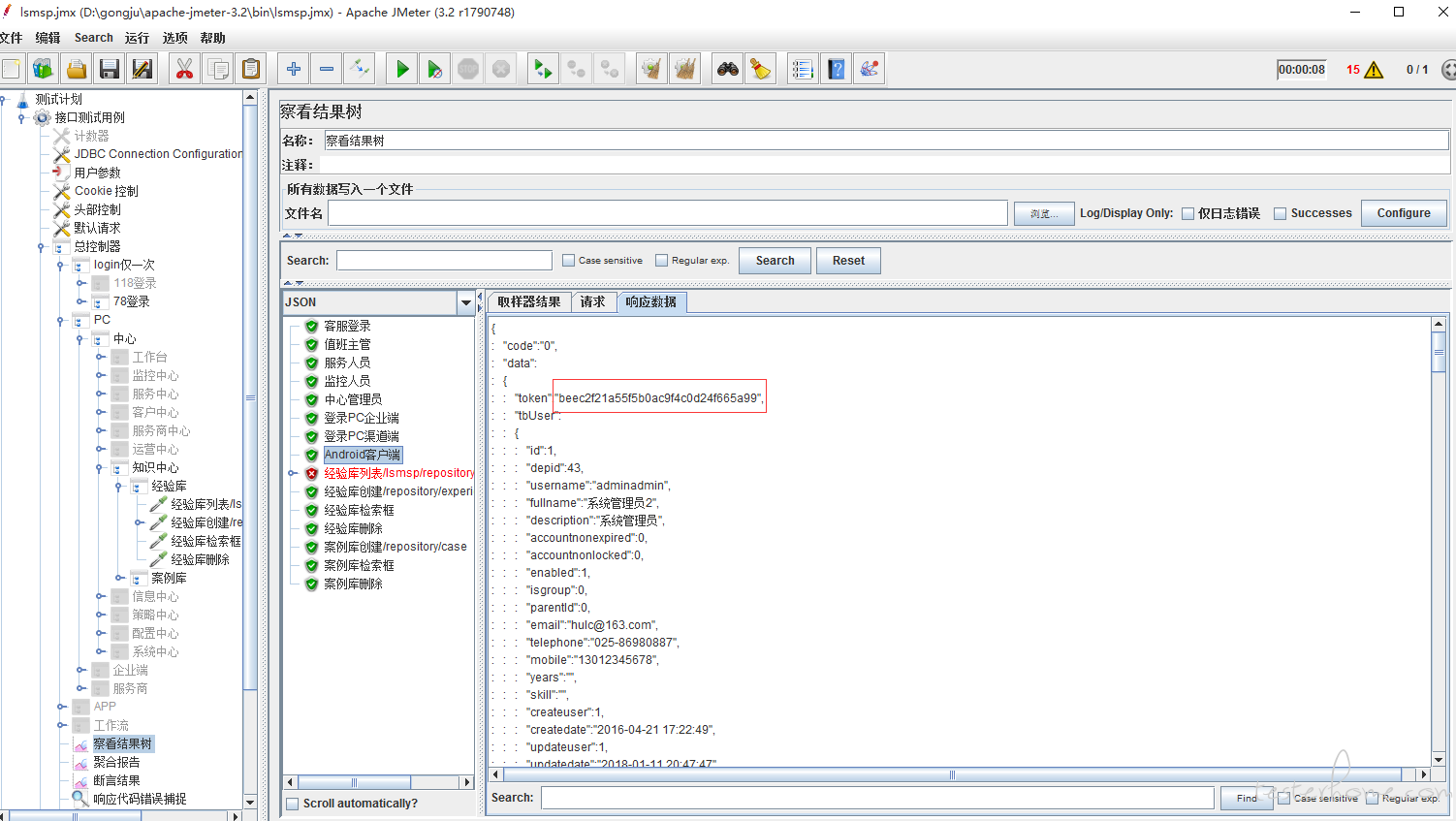This screenshot has height=821, width=1456.
Task: Enable Scroll automatically checkbox
Action: pos(293,804)
